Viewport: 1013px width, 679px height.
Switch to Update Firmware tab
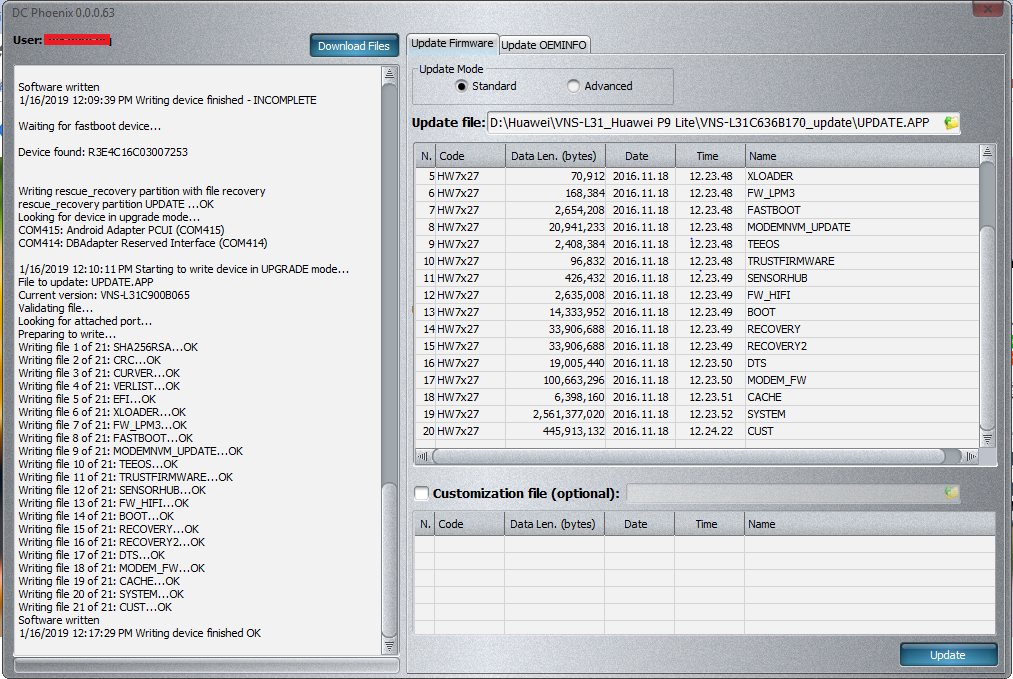click(452, 44)
